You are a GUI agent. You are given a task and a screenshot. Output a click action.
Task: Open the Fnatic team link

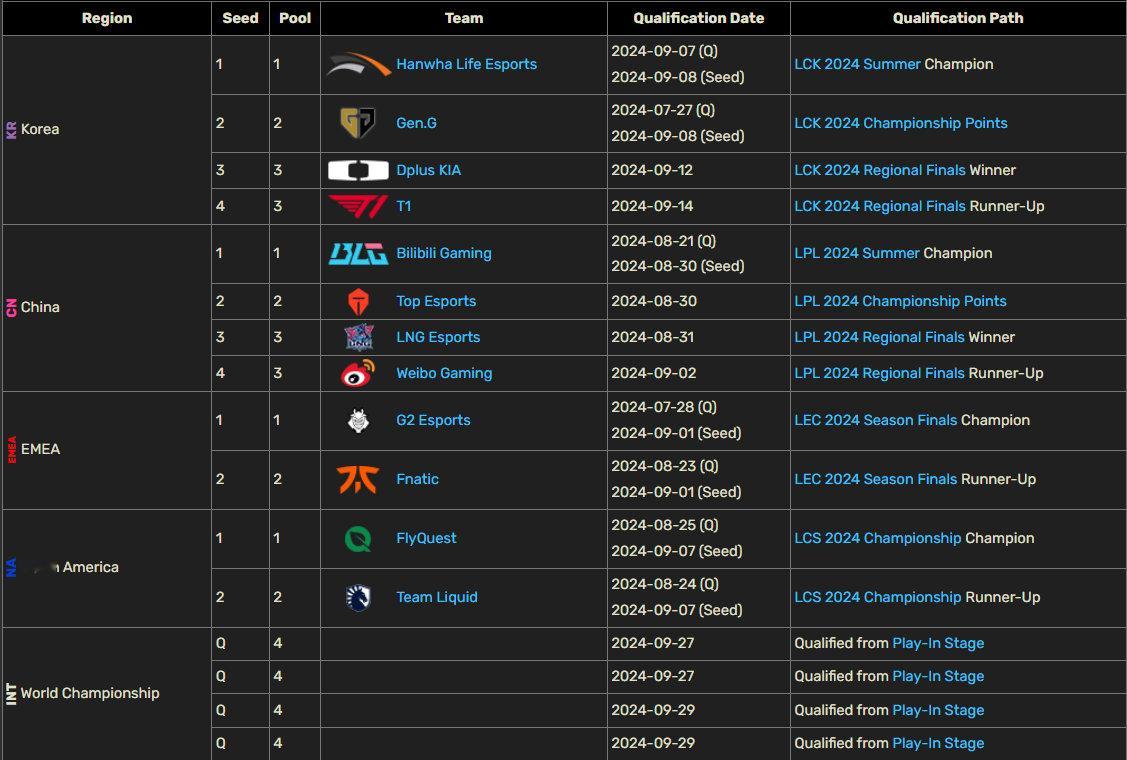(x=418, y=479)
